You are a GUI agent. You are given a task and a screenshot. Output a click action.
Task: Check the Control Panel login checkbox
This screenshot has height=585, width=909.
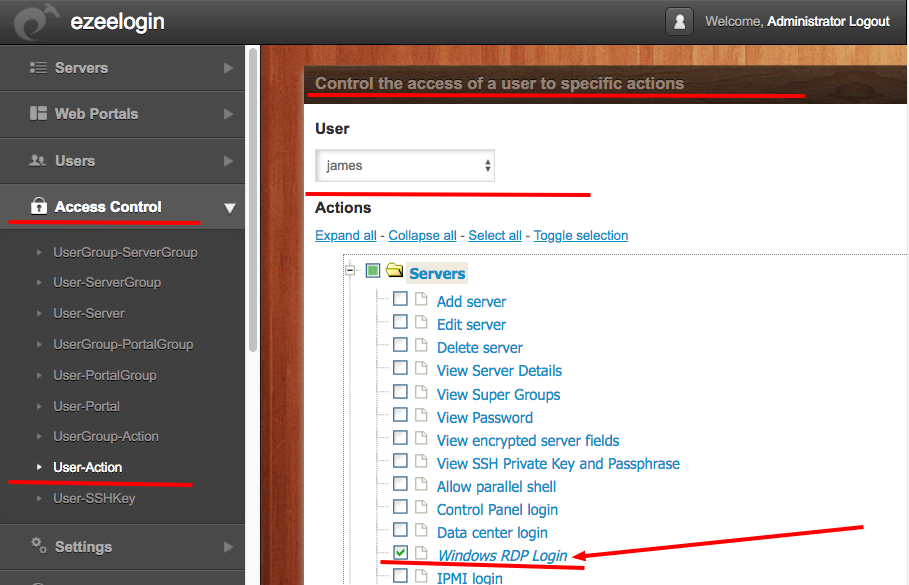click(400, 507)
